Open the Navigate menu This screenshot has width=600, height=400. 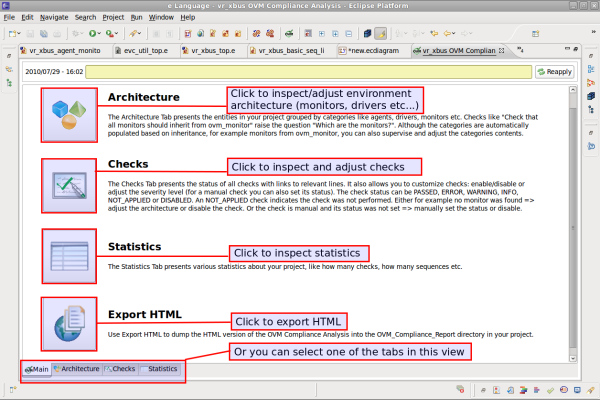coord(54,17)
